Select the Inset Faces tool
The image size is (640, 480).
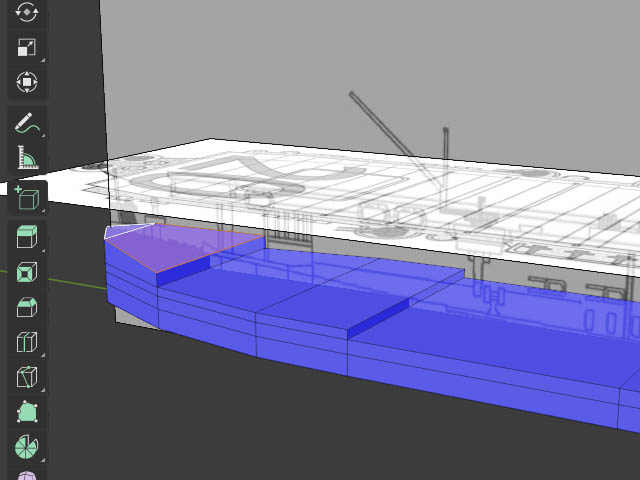27,272
